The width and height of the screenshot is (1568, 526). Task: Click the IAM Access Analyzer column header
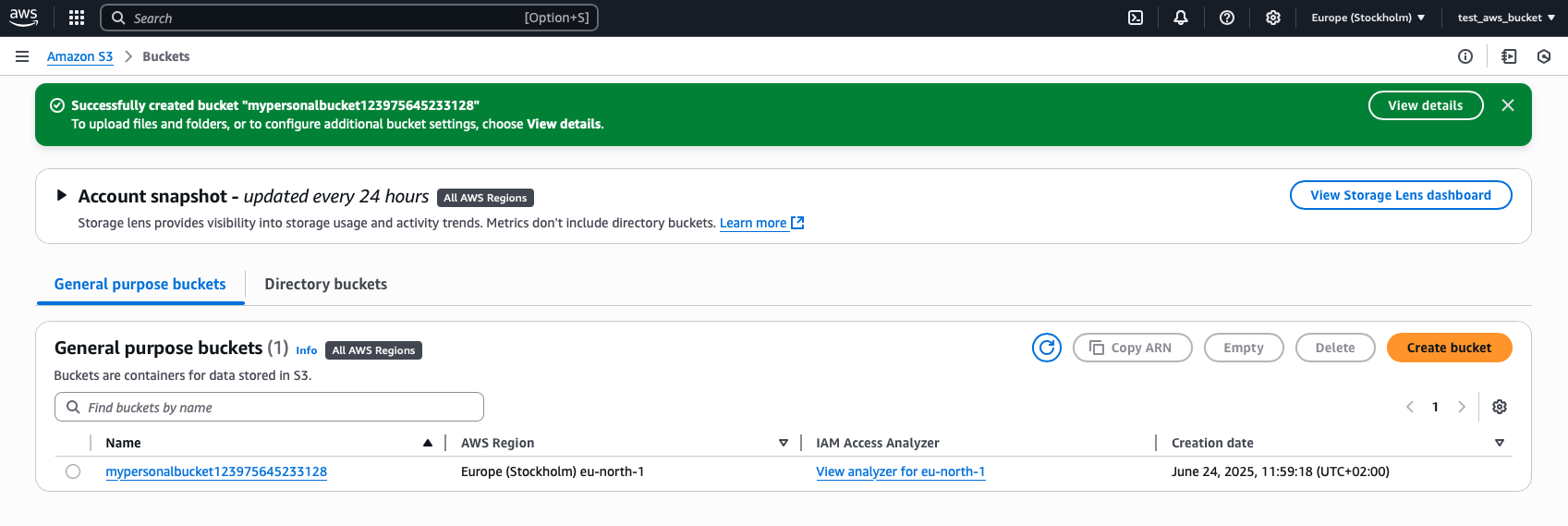point(878,443)
